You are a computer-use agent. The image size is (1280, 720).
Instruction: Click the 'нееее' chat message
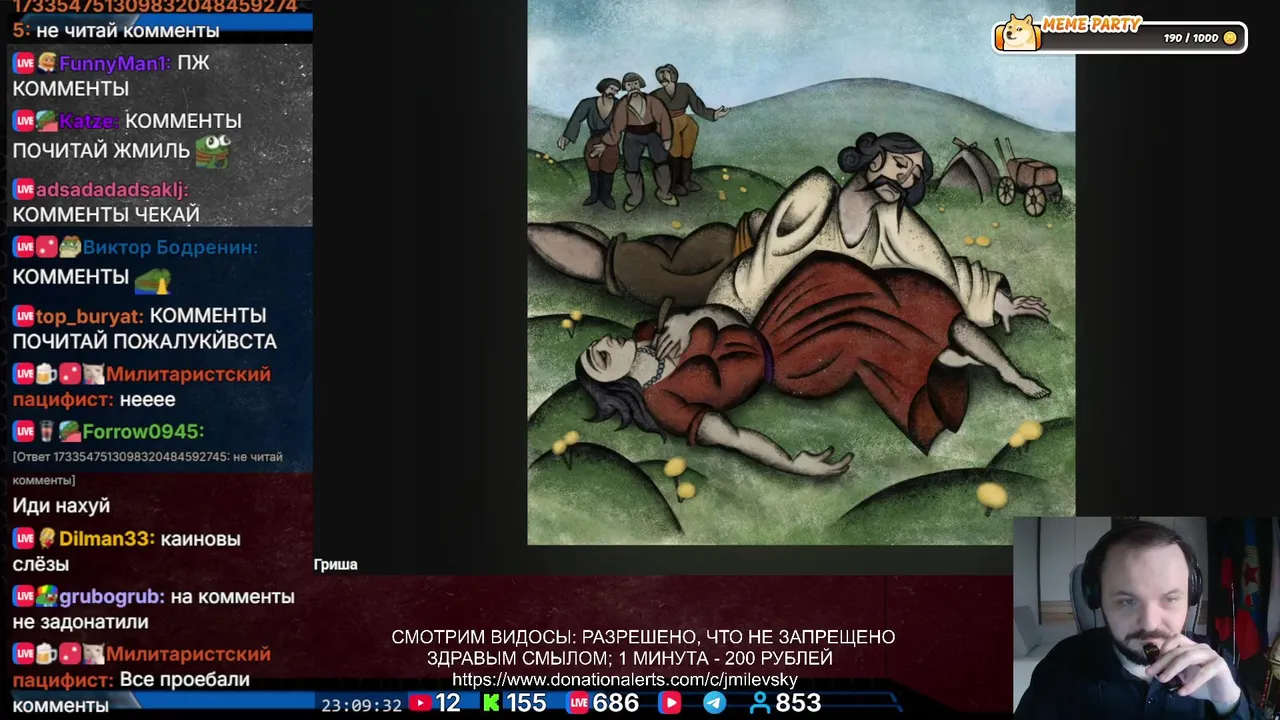(x=147, y=400)
